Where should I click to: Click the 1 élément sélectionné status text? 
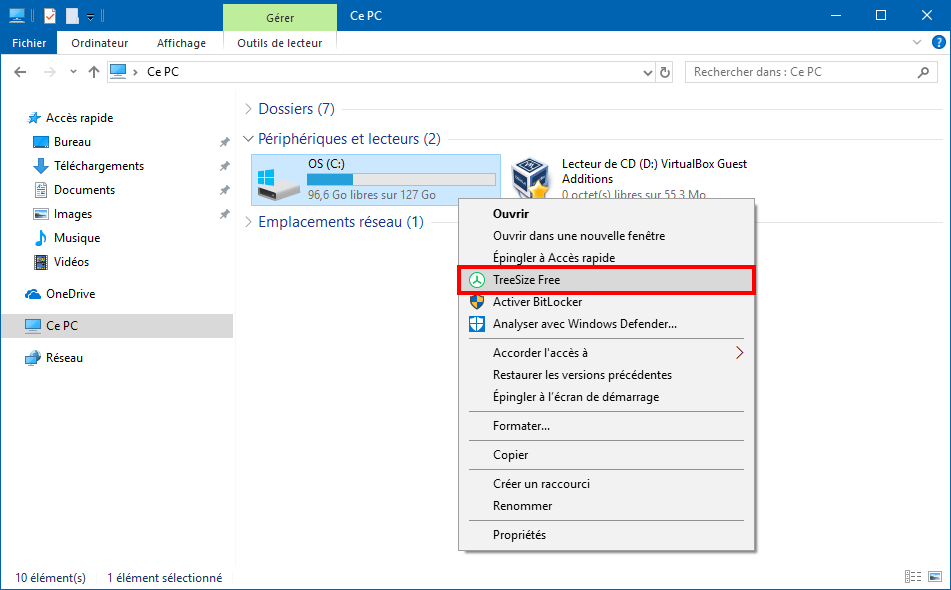164,578
